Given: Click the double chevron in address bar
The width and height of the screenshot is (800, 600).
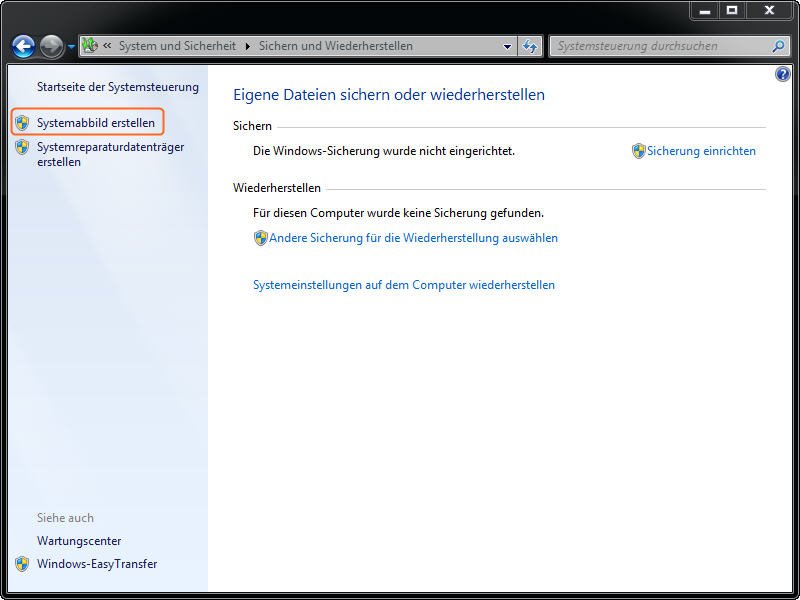Looking at the screenshot, I should tap(107, 45).
